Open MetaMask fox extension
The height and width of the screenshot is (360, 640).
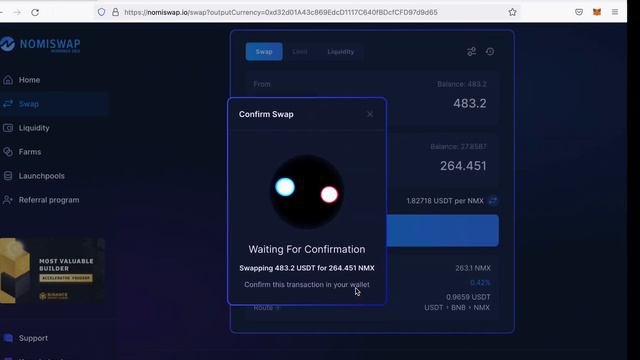pos(597,12)
